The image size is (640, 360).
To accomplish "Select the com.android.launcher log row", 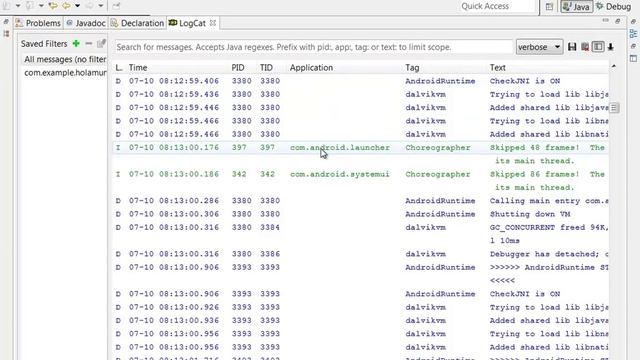I will tap(361, 148).
